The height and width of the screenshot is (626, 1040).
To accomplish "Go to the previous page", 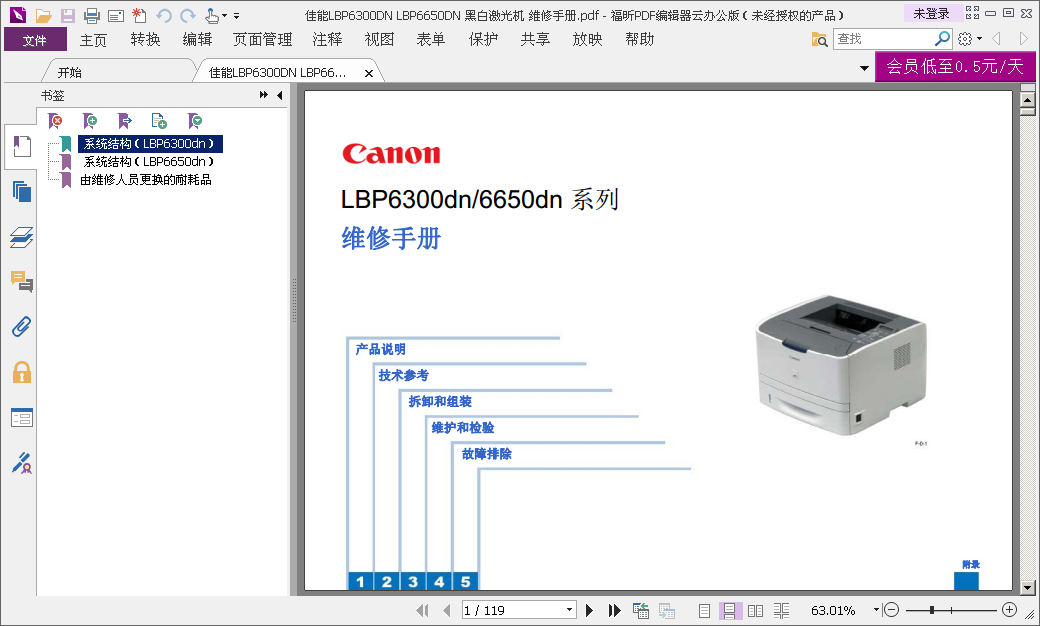I will point(446,610).
